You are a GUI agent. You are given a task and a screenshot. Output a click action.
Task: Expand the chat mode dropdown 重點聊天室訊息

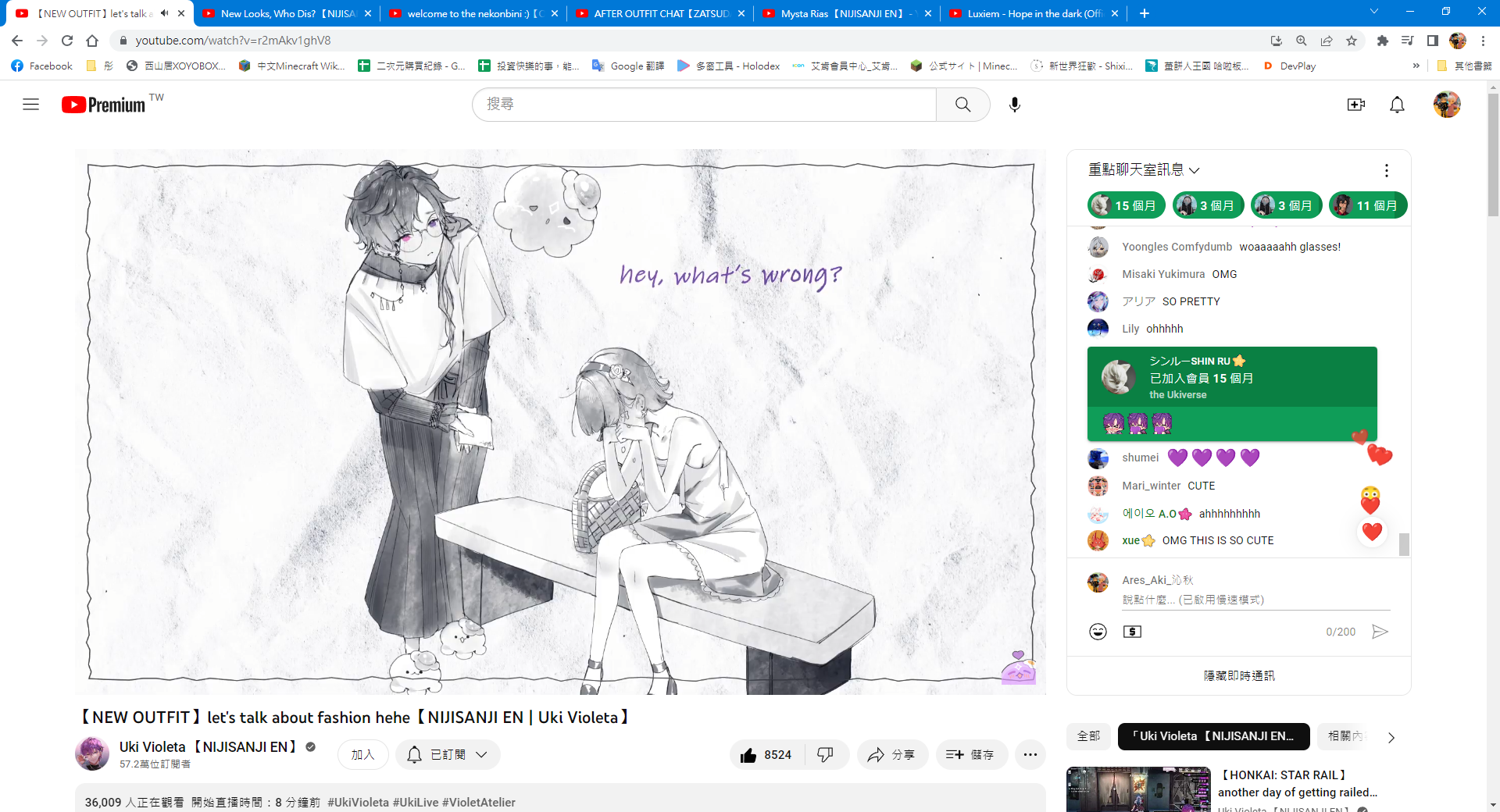click(x=1144, y=169)
